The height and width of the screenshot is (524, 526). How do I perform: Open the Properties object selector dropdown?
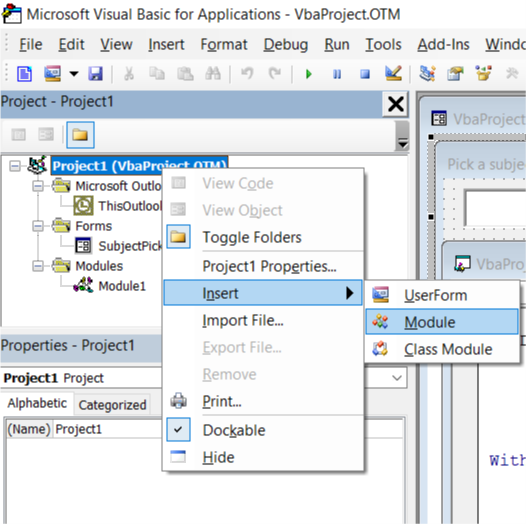(x=397, y=378)
